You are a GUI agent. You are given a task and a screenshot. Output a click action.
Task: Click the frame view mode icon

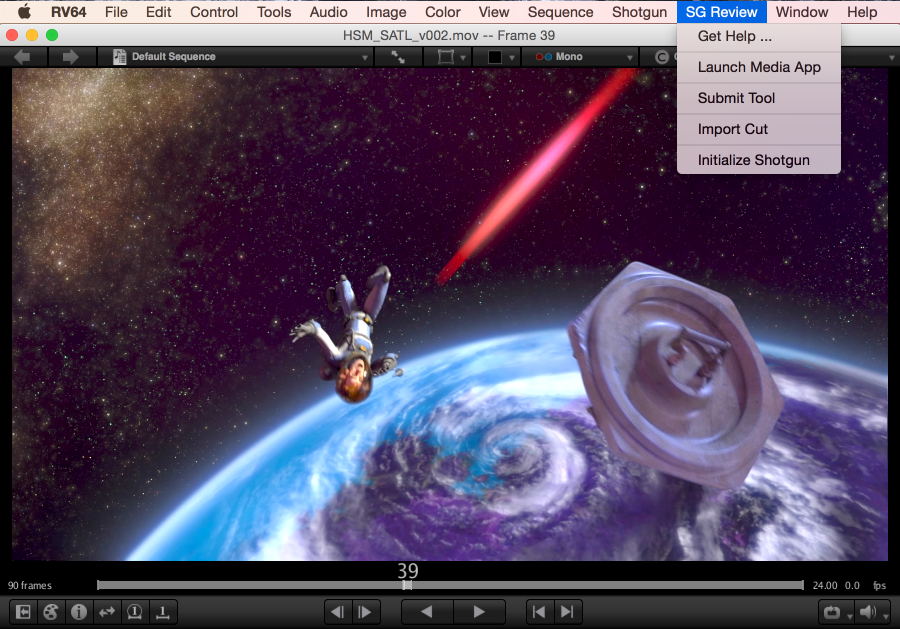[445, 57]
